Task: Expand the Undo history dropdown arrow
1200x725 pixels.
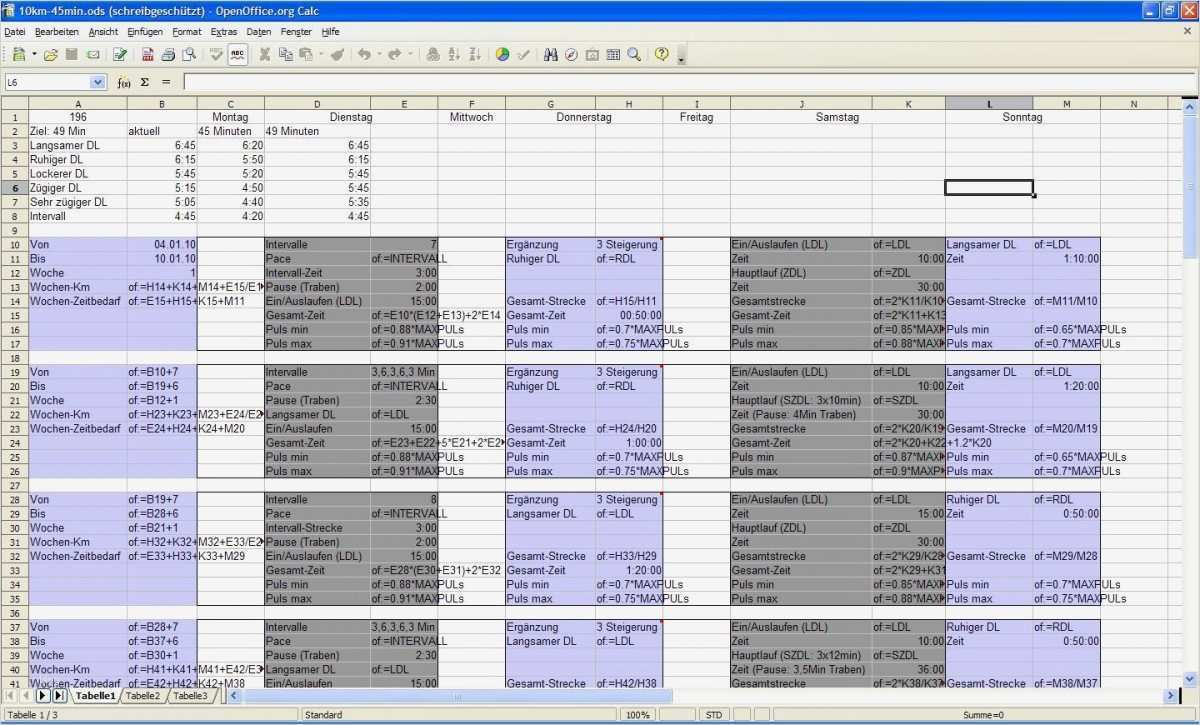Action: (x=380, y=54)
